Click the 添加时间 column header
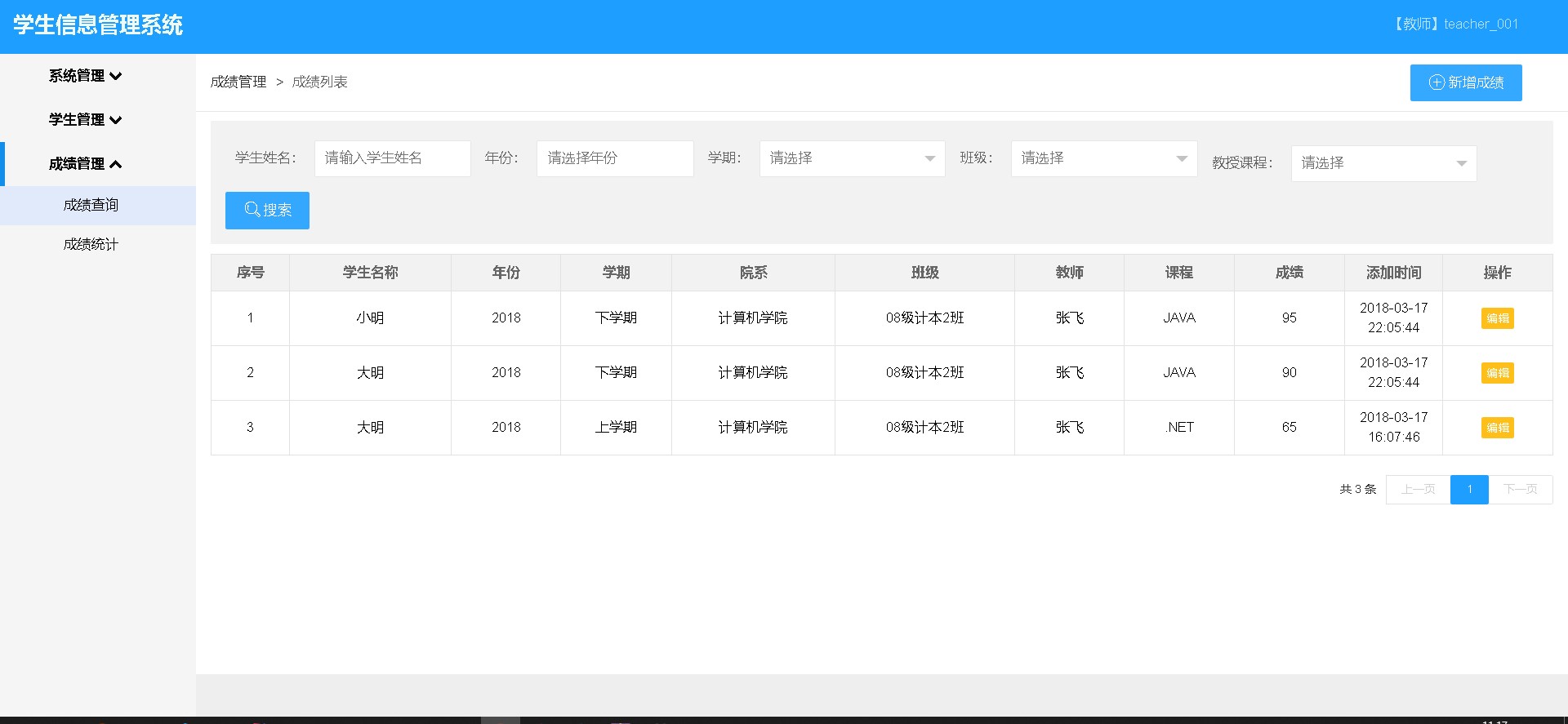 click(x=1393, y=273)
